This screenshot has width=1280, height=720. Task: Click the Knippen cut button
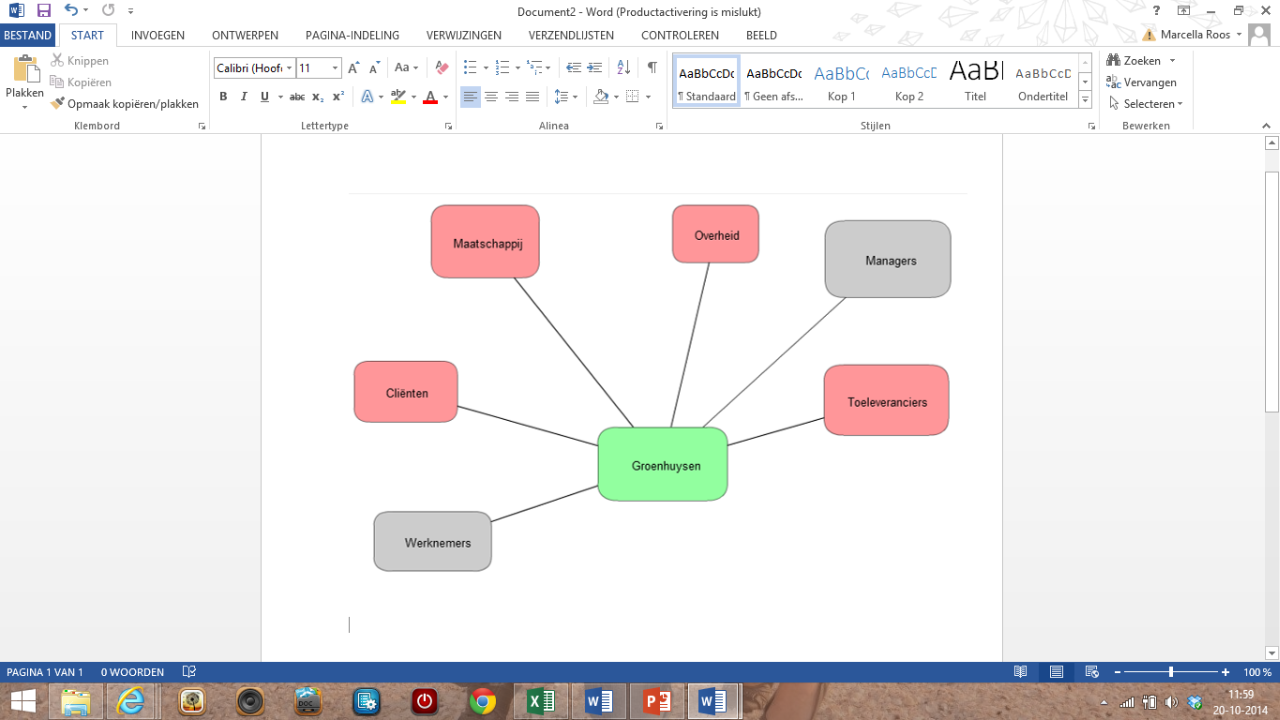(x=80, y=61)
